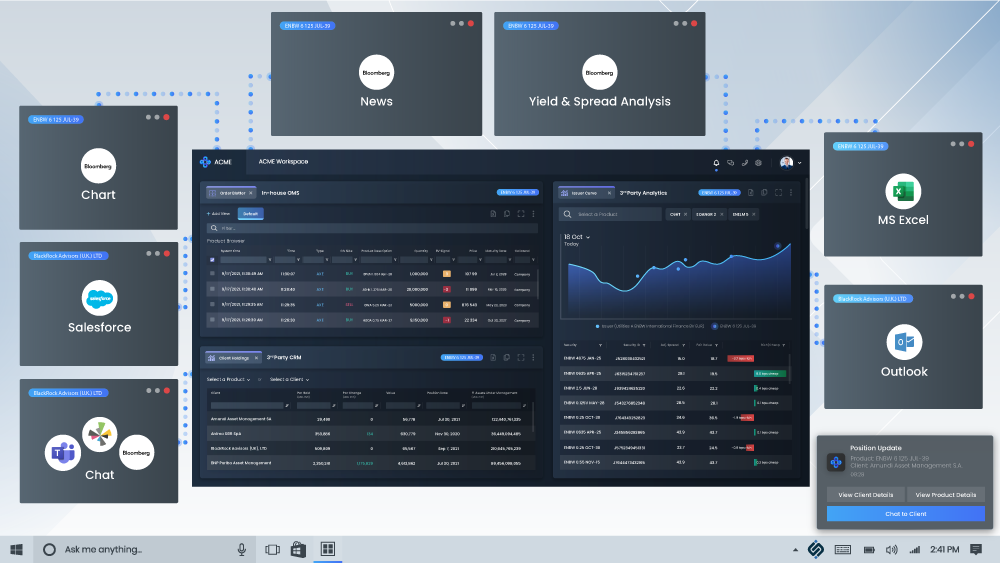Click the copy icon in In-house OMS panel
This screenshot has width=1000, height=563.
click(x=507, y=214)
